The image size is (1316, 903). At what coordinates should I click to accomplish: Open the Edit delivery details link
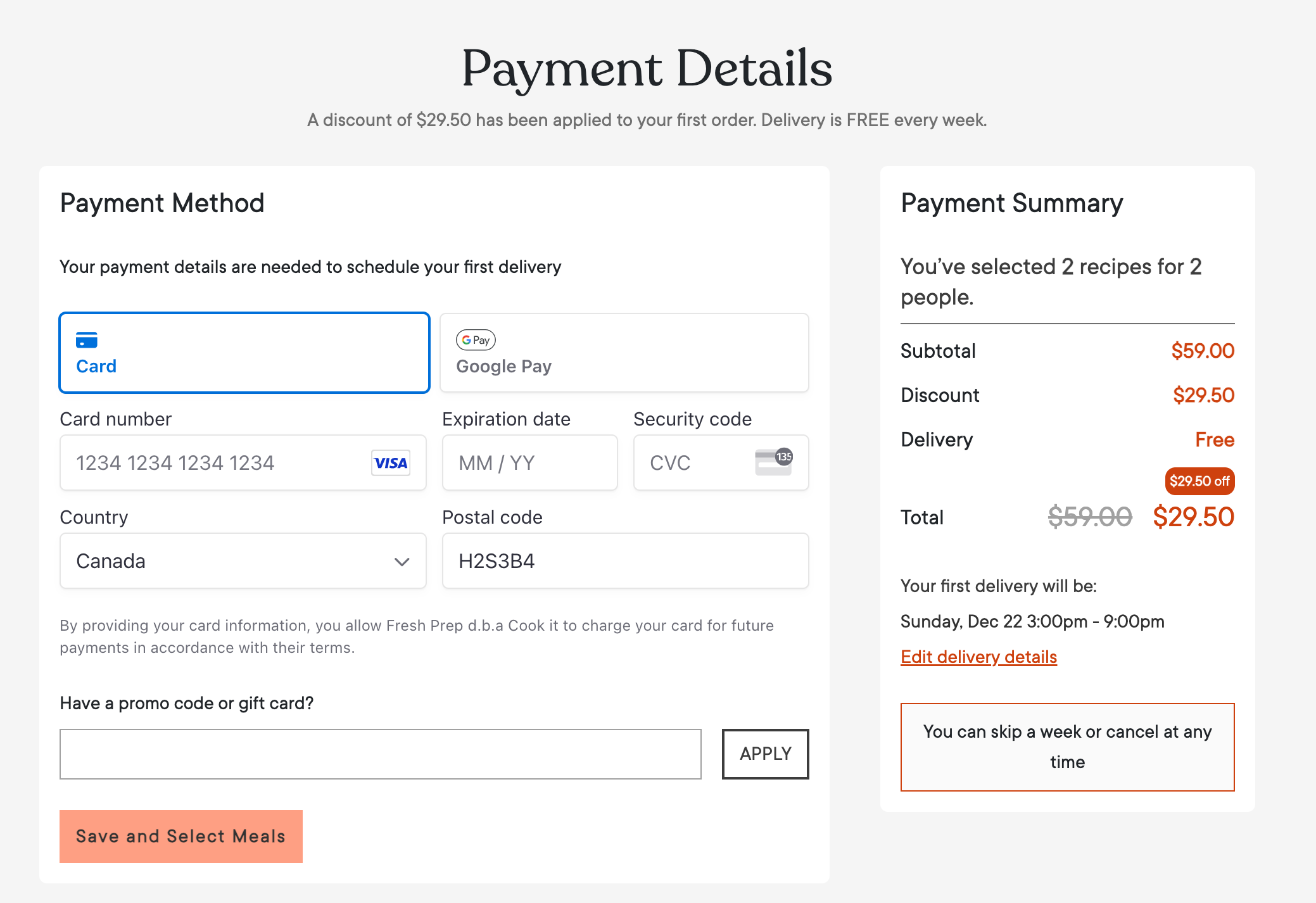pyautogui.click(x=979, y=657)
